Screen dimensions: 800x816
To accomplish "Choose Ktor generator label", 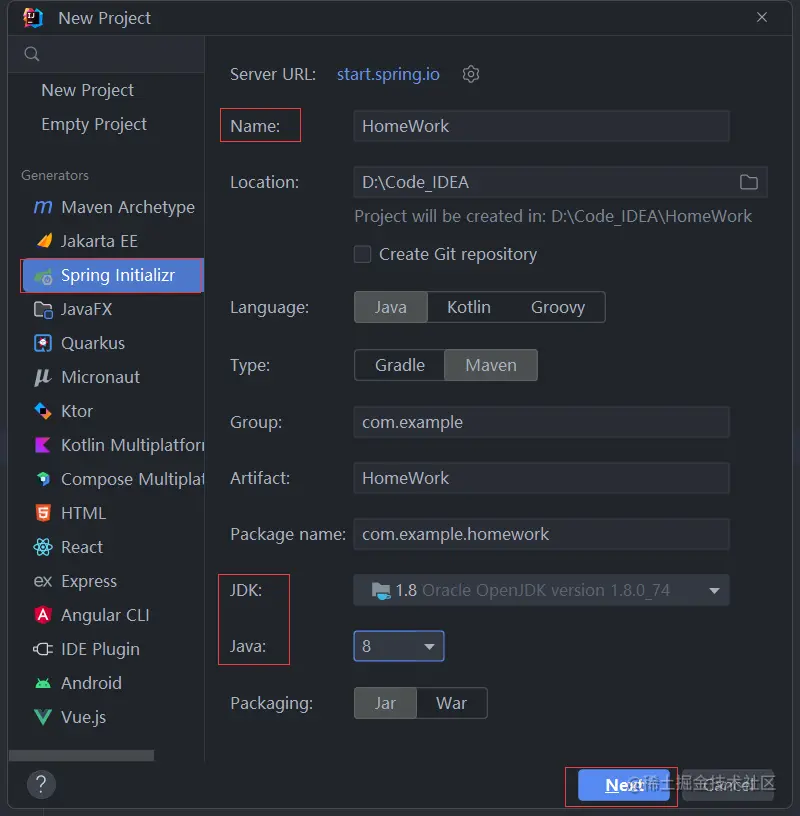I will point(77,411).
